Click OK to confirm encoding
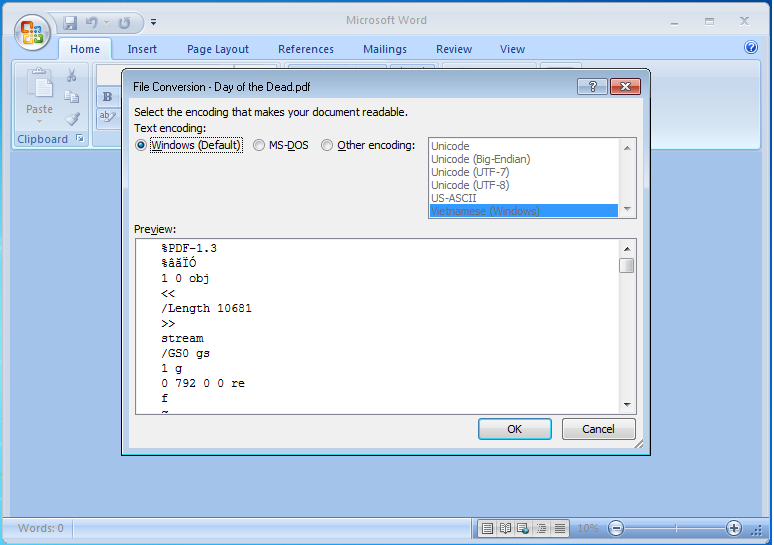 [515, 429]
